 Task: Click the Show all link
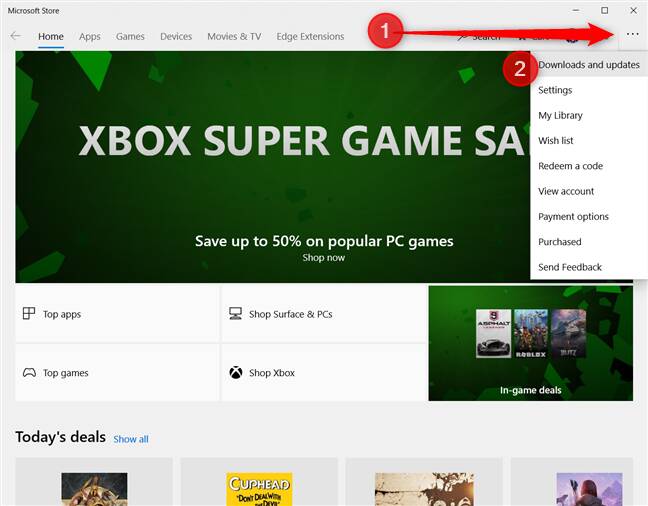tap(130, 439)
